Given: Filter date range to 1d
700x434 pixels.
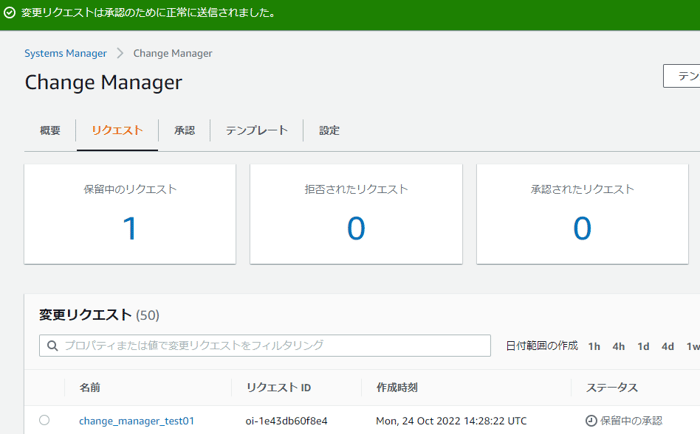Looking at the screenshot, I should coord(643,346).
